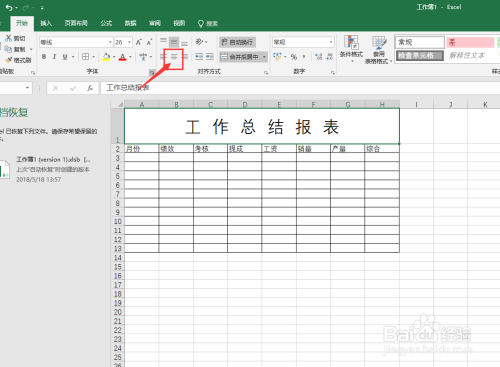Open number format (常规) dropdown
This screenshot has height=367, width=500.
tap(331, 42)
